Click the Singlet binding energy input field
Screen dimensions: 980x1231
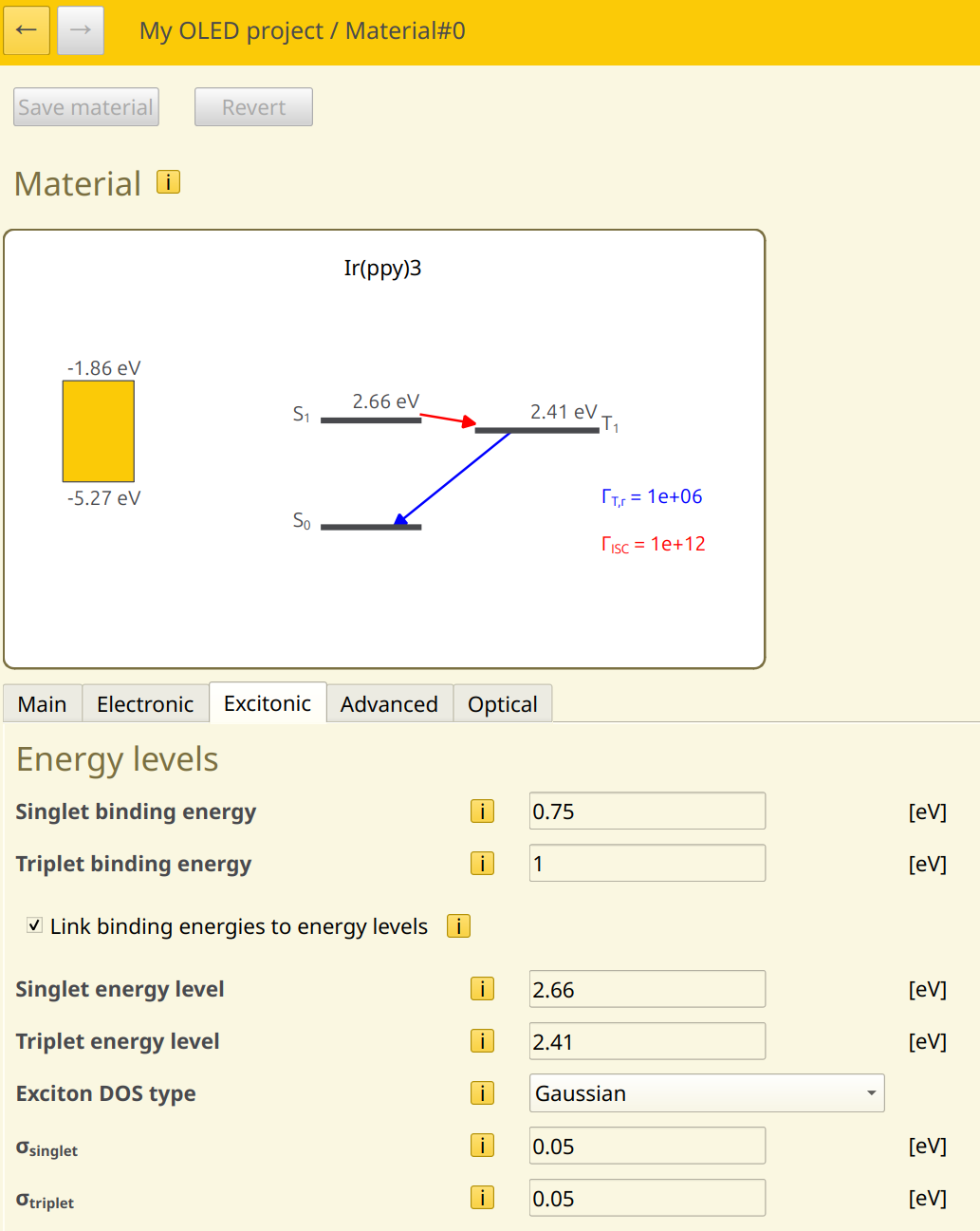click(647, 811)
